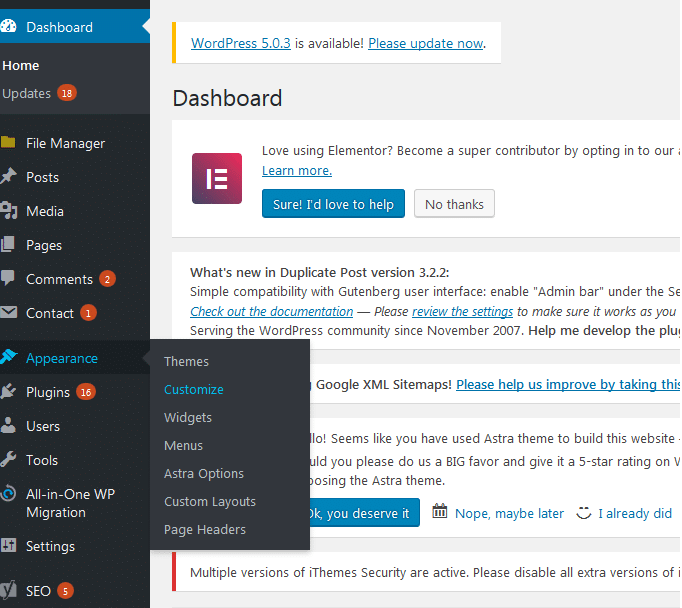Choose Themes from Appearance flyout
The width and height of the screenshot is (682, 608).
(x=186, y=361)
